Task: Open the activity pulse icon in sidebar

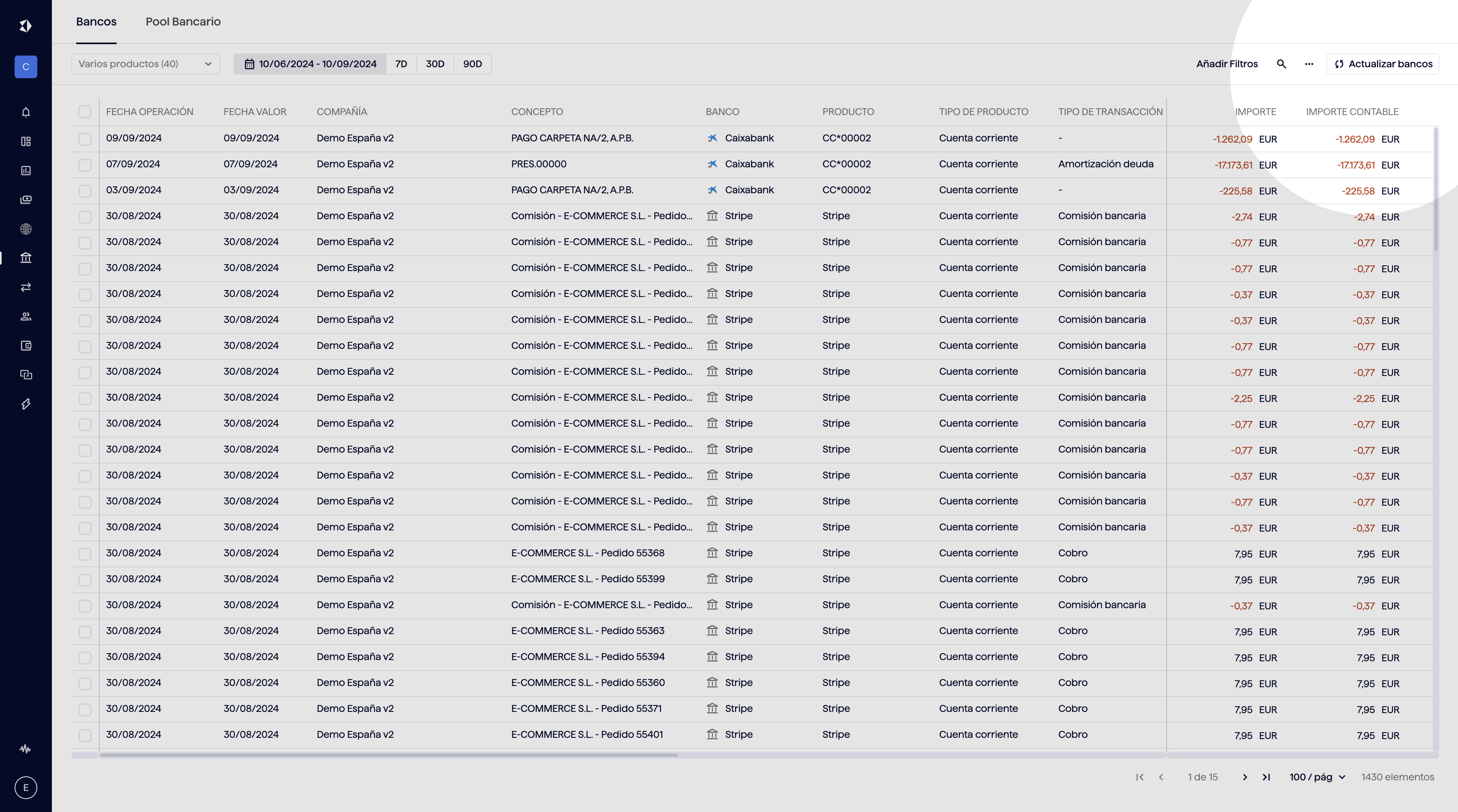Action: pos(26,749)
